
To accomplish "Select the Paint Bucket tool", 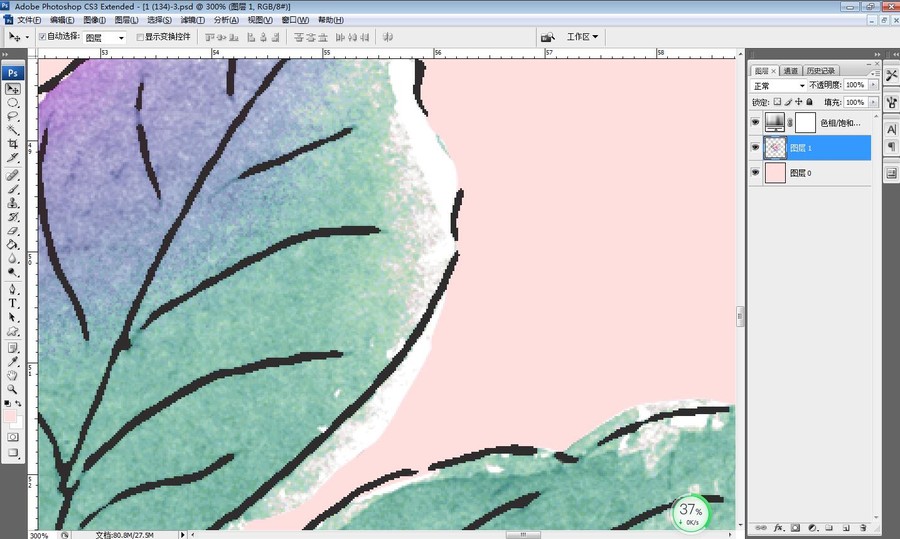I will pyautogui.click(x=13, y=245).
